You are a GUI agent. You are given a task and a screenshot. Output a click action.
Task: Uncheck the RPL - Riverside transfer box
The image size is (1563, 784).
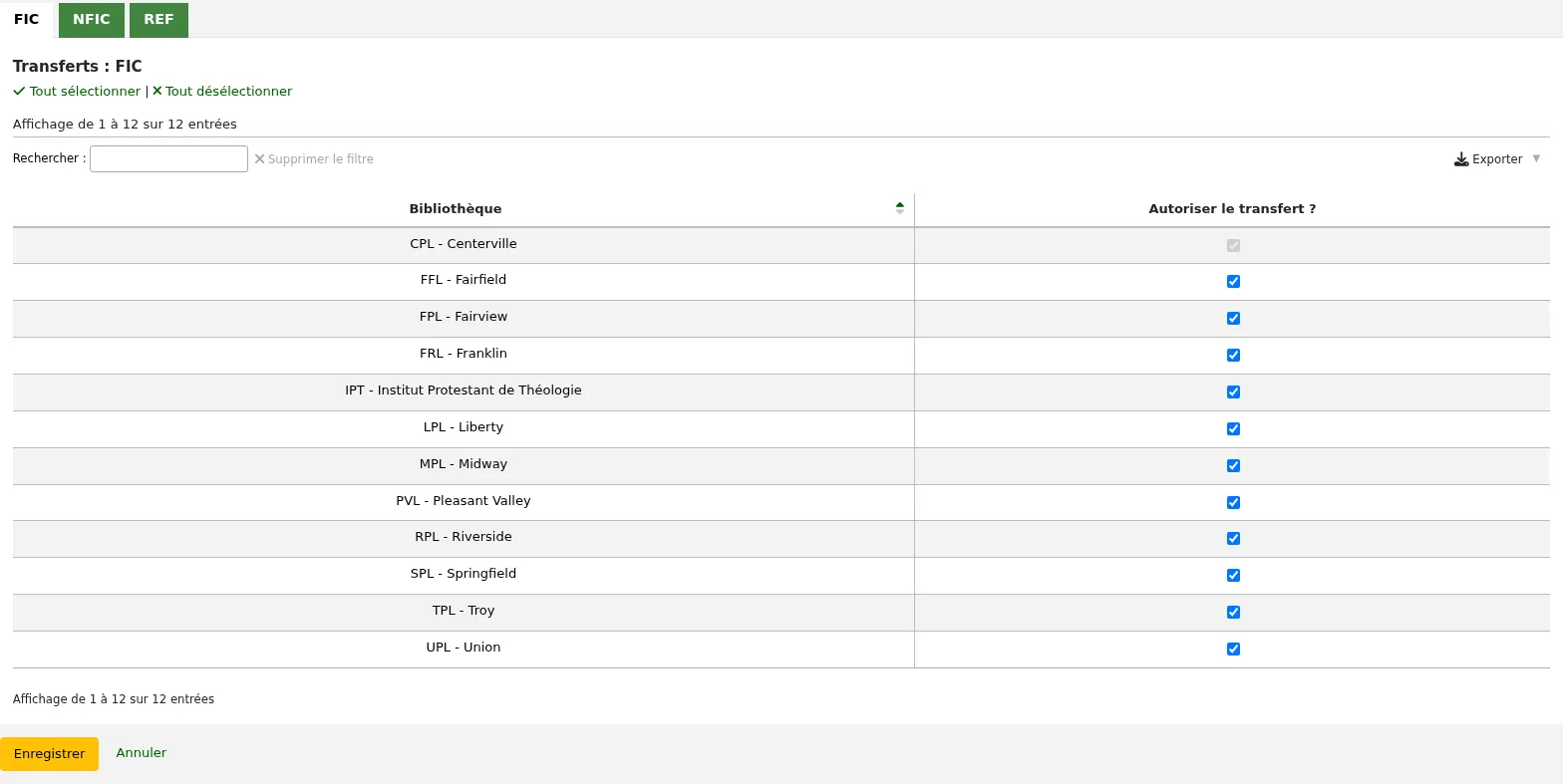click(x=1233, y=538)
